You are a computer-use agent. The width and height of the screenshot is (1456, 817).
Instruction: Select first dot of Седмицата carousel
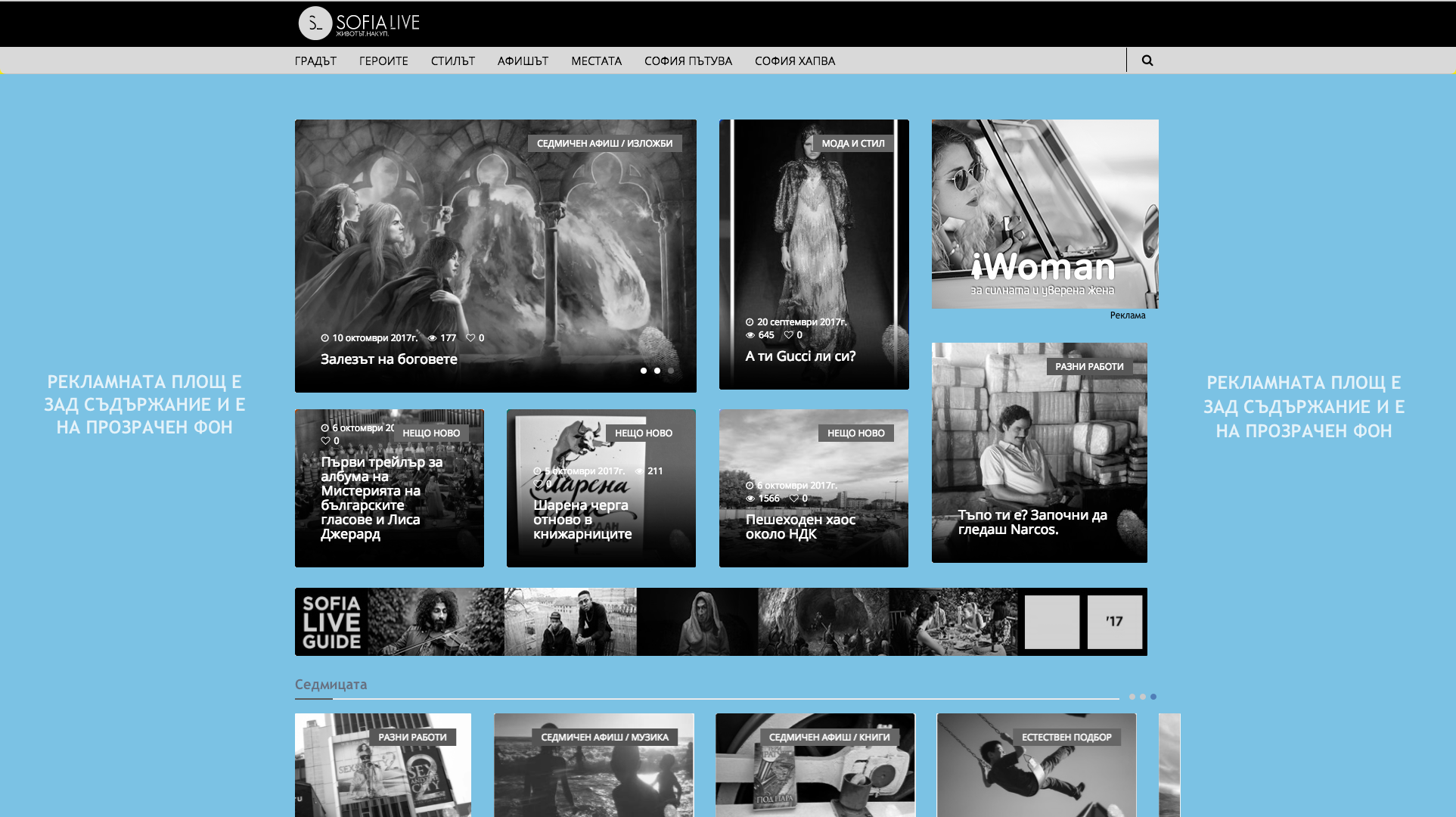point(1132,697)
